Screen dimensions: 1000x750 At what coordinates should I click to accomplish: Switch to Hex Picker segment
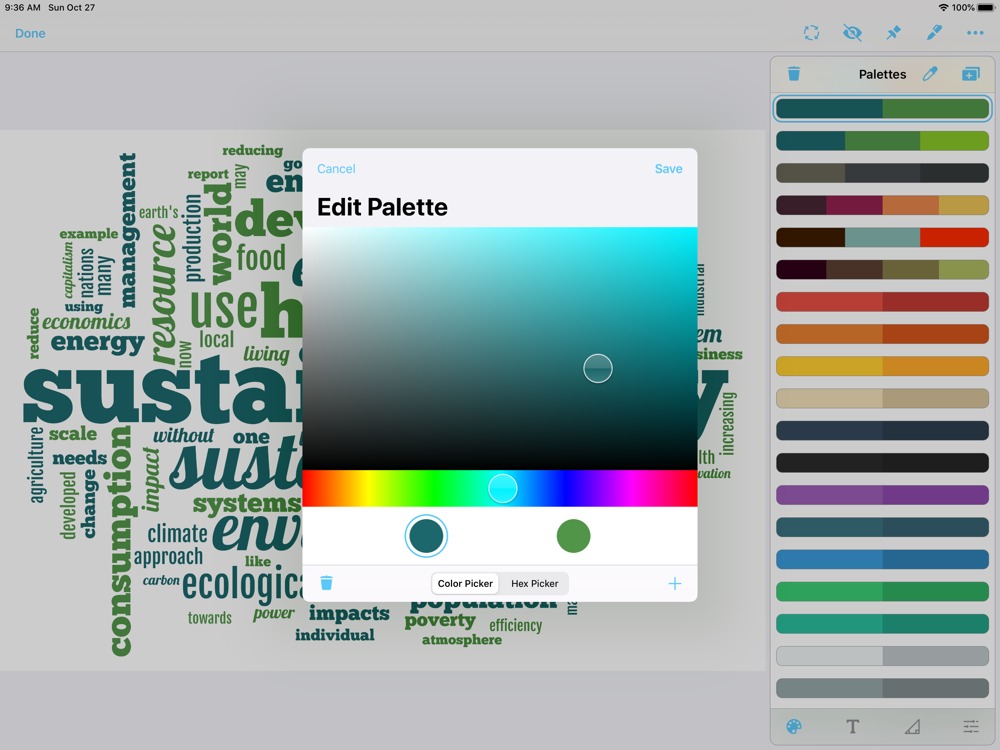[x=534, y=584]
